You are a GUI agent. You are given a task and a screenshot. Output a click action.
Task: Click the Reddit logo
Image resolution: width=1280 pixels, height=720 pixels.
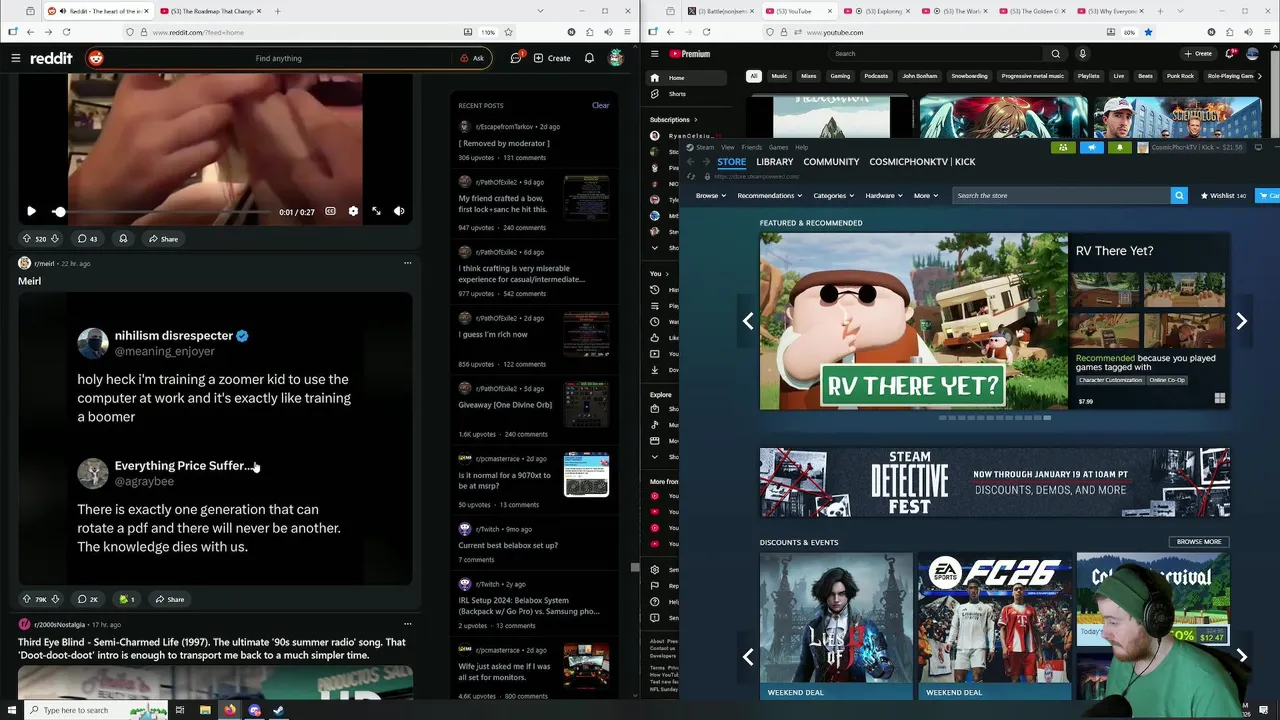[x=51, y=58]
